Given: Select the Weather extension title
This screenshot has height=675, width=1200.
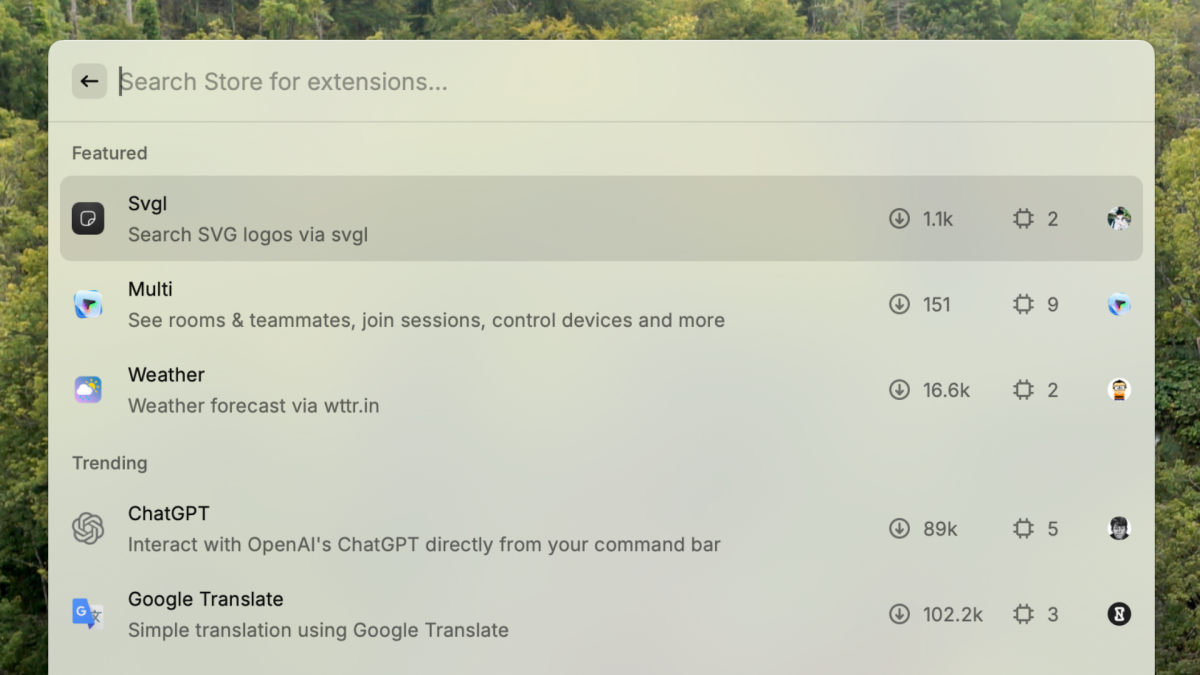Looking at the screenshot, I should pyautogui.click(x=166, y=375).
